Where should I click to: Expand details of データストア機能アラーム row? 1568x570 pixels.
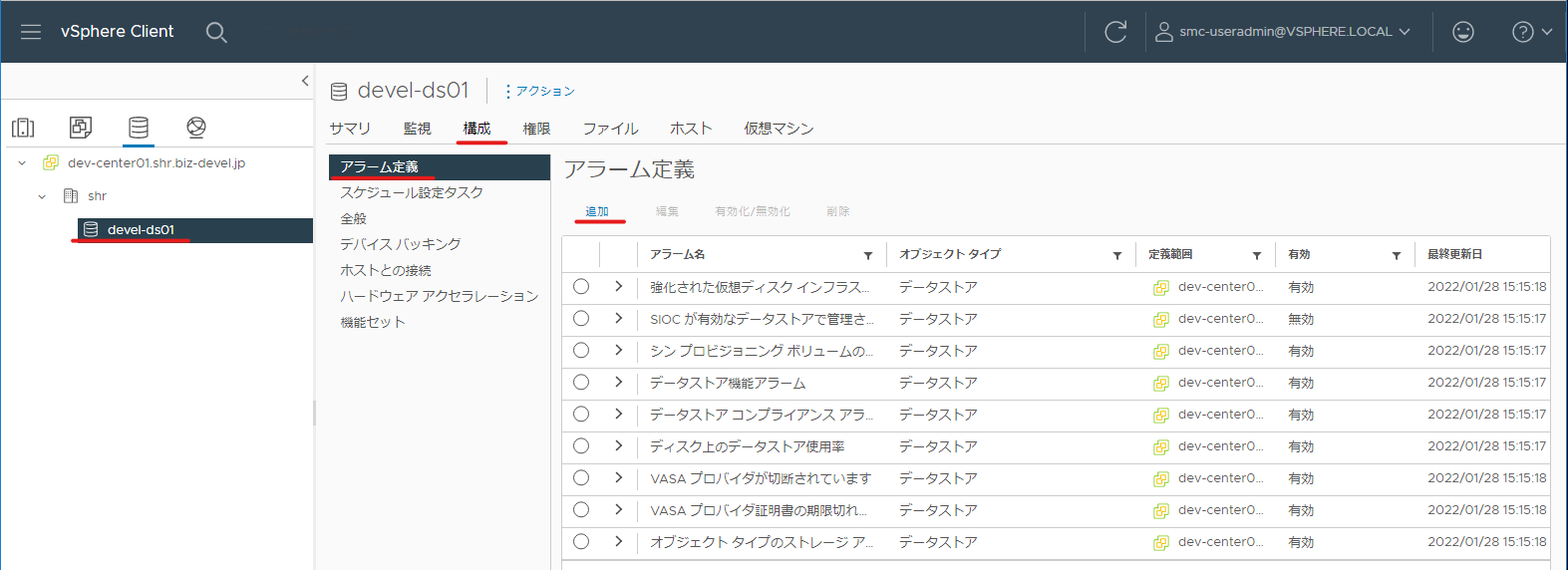[x=619, y=383]
